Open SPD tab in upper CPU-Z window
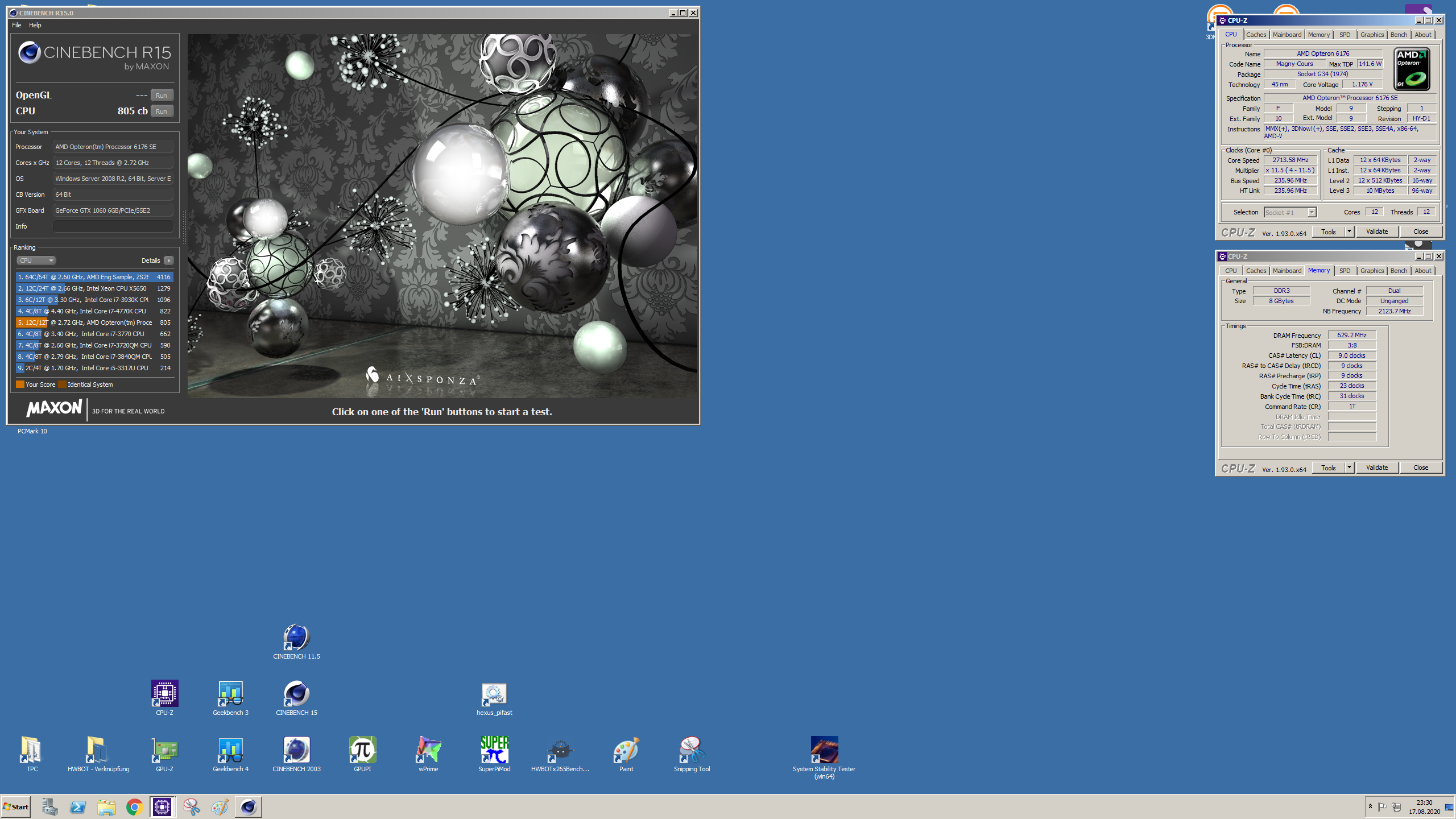 pos(1345,35)
